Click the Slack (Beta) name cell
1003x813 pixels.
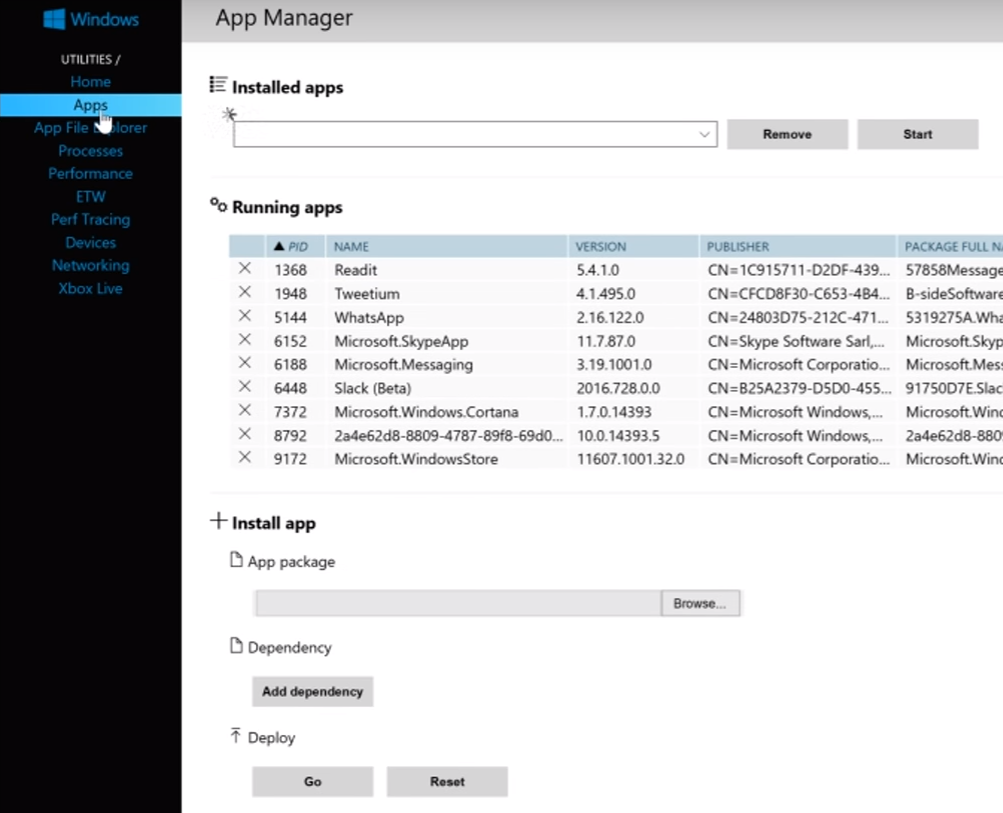372,388
